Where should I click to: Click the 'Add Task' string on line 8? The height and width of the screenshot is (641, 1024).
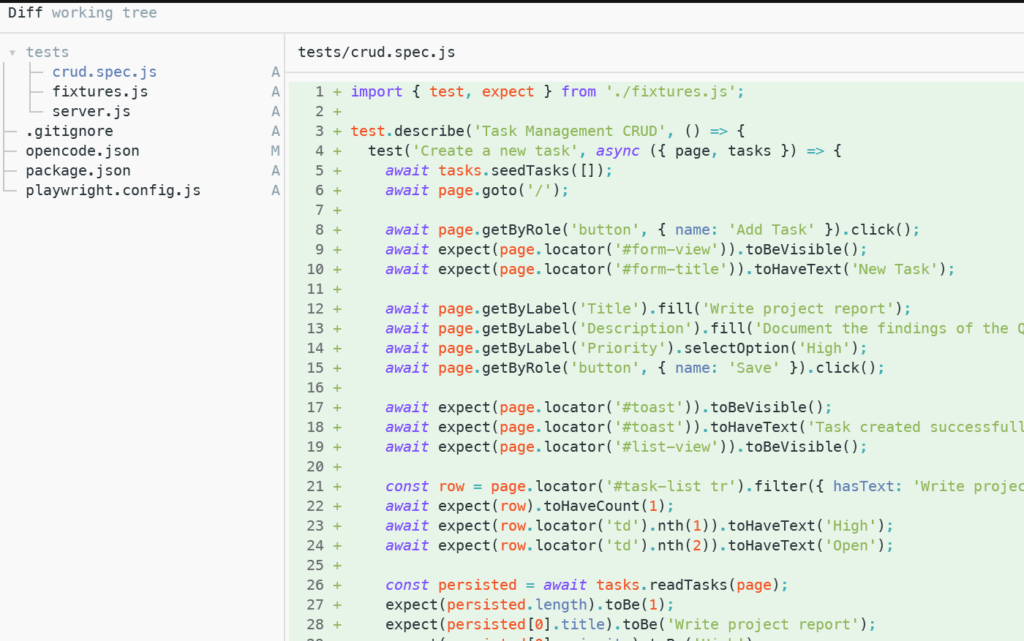pos(771,230)
